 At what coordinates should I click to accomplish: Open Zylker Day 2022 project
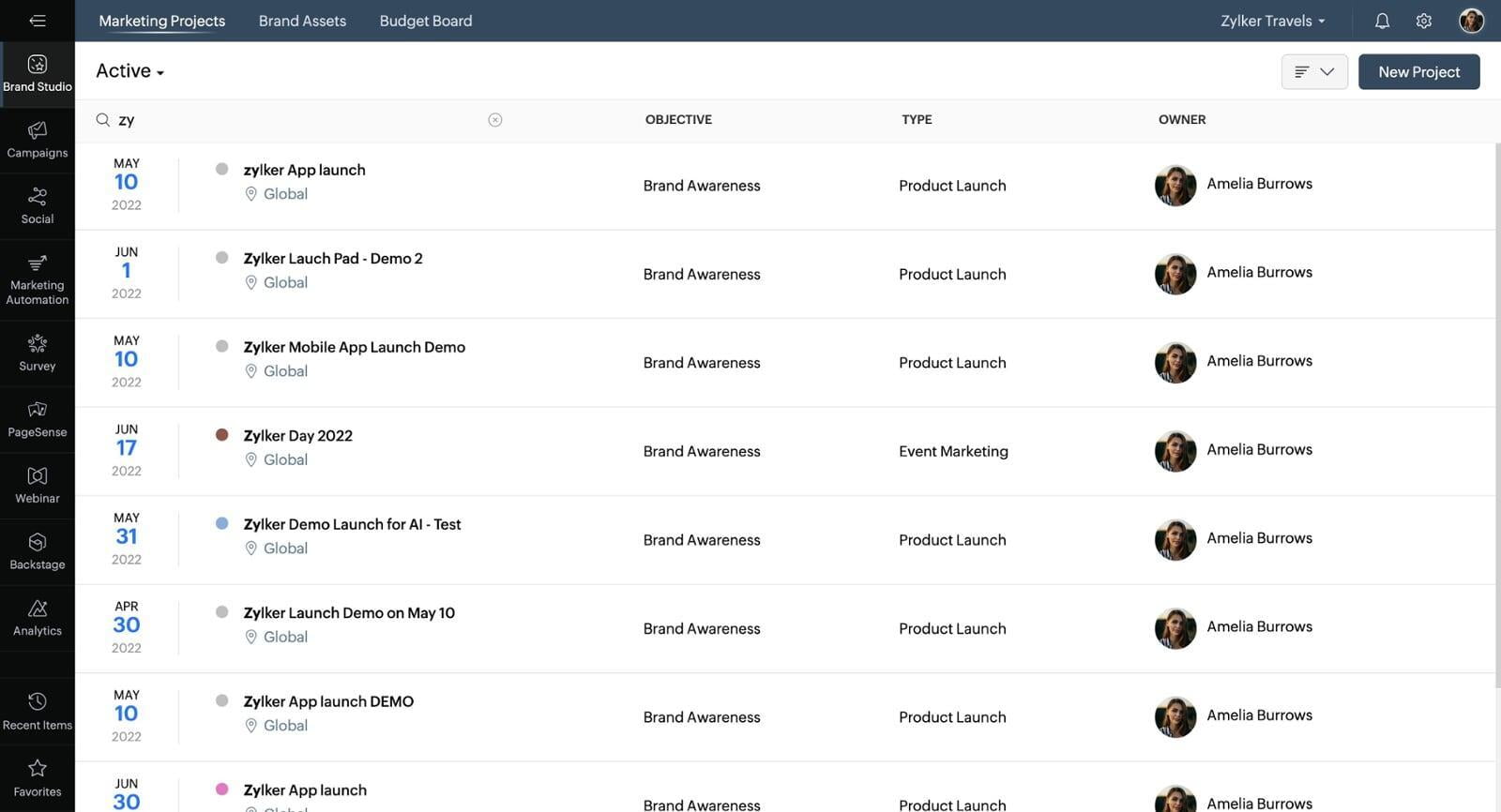click(x=298, y=436)
